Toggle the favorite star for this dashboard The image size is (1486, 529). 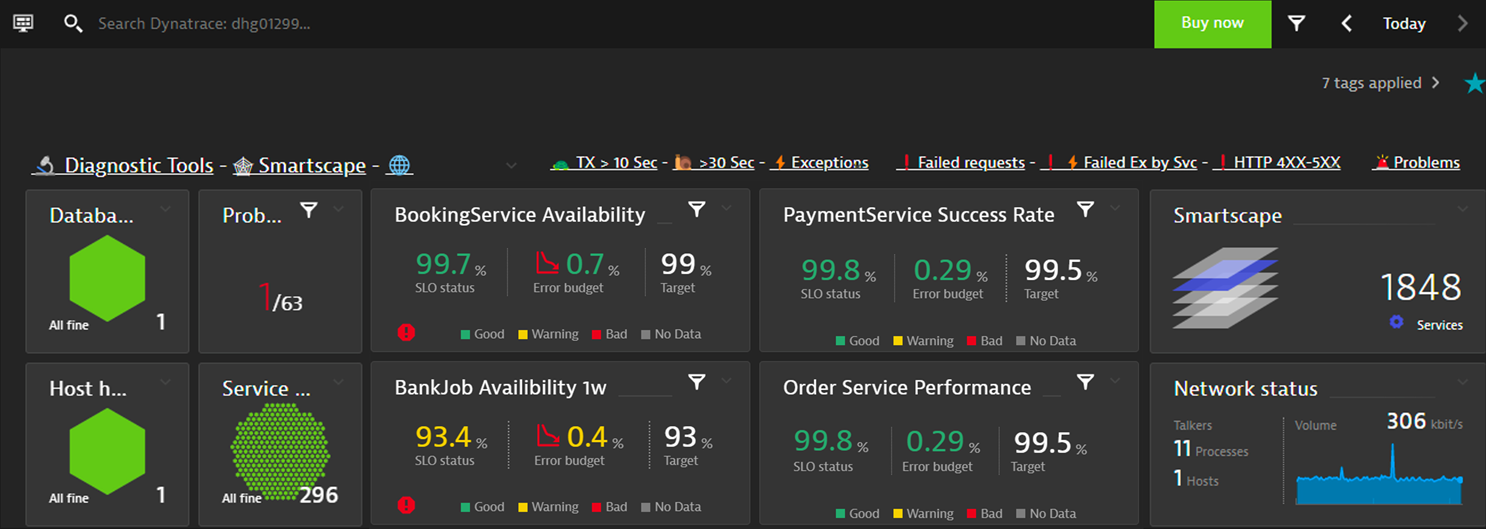(x=1474, y=84)
